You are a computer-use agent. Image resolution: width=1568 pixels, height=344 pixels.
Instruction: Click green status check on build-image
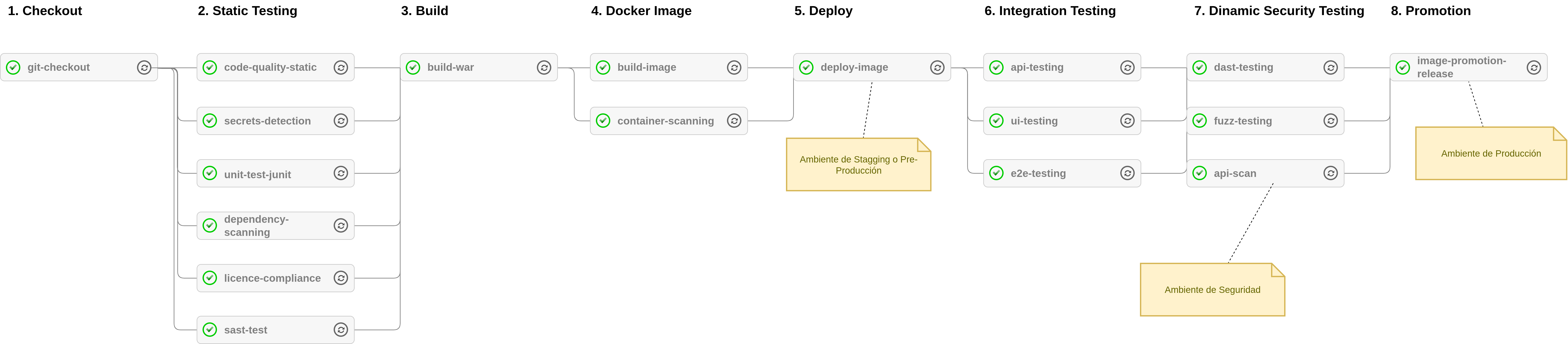click(603, 67)
